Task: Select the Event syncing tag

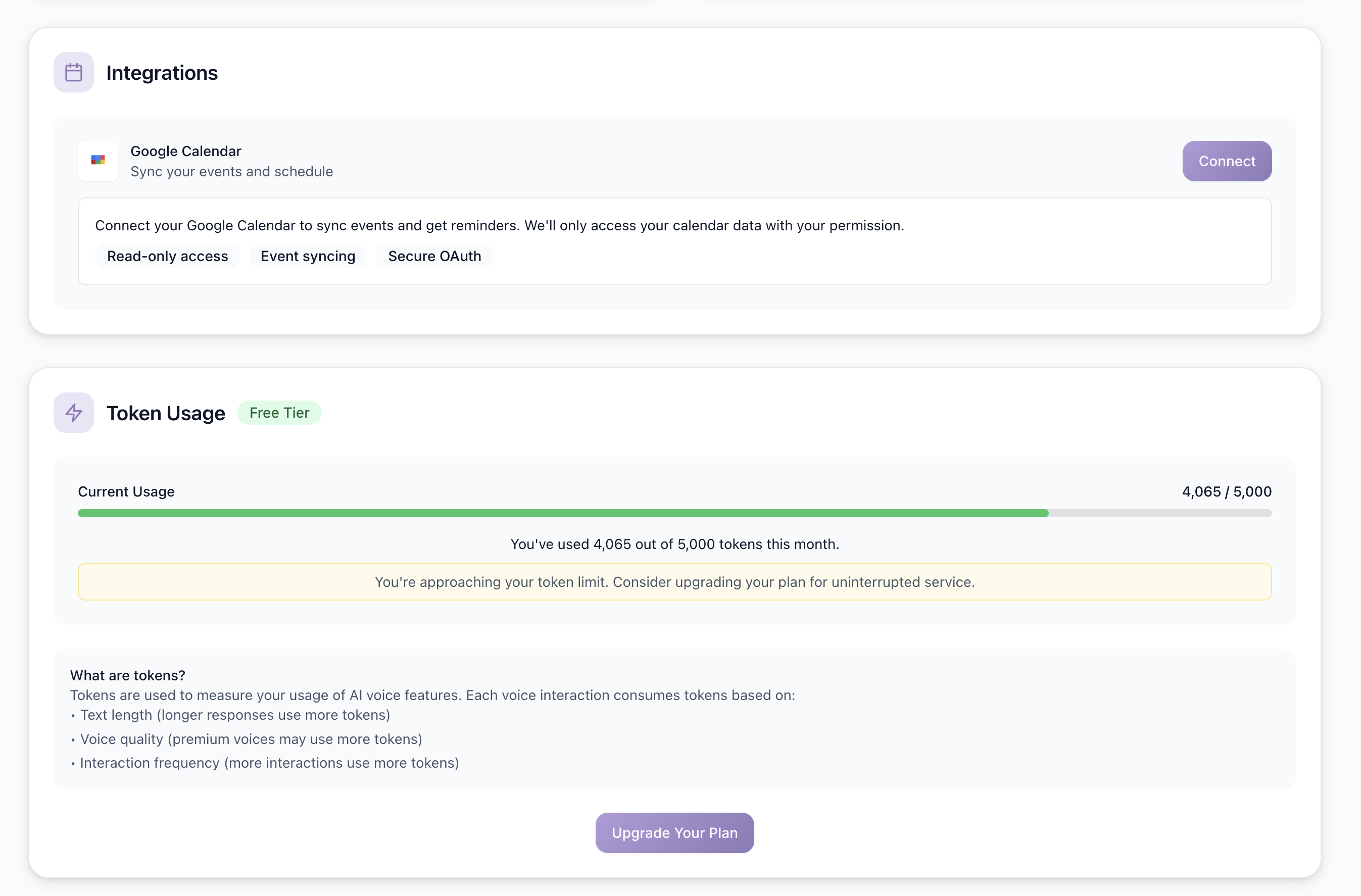Action: [308, 256]
